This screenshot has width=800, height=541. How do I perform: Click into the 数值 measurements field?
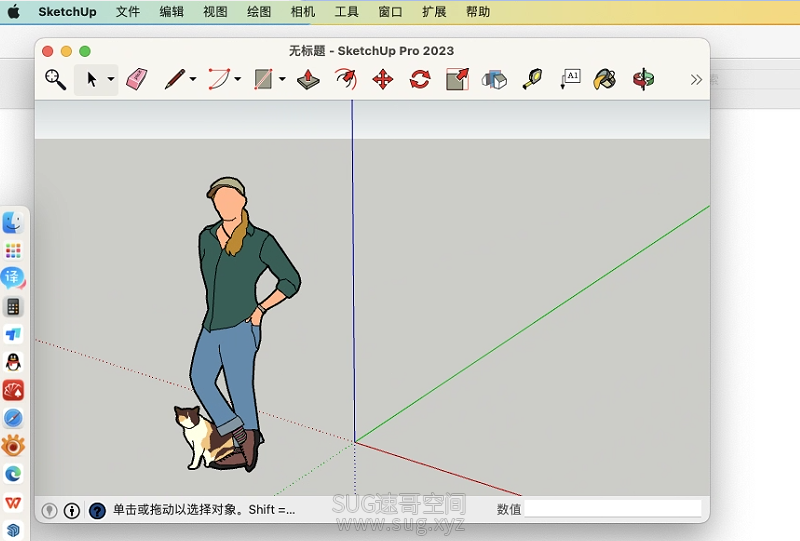coord(613,508)
